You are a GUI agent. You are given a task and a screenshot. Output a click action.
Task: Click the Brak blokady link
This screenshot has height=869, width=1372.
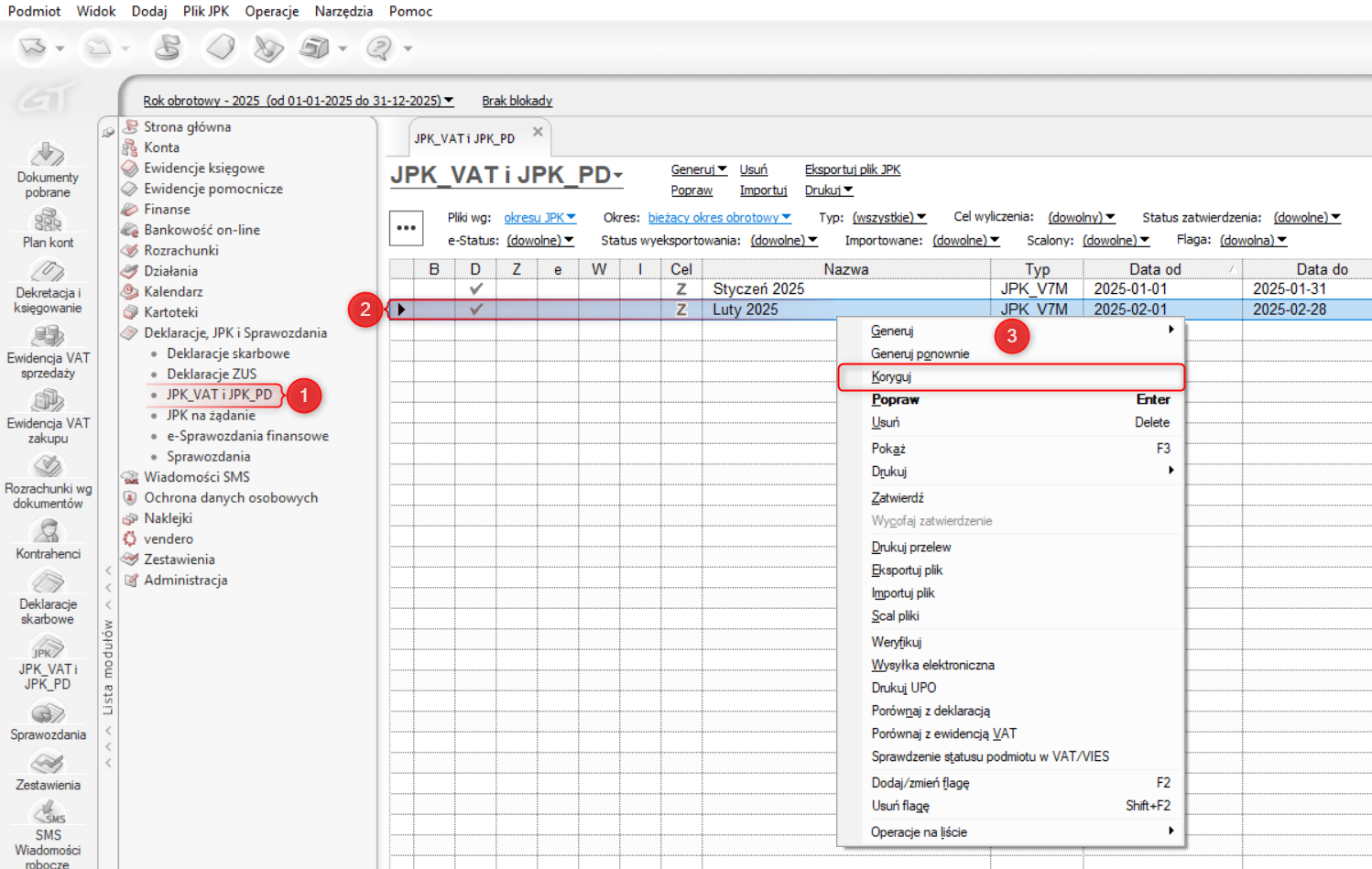pyautogui.click(x=517, y=101)
